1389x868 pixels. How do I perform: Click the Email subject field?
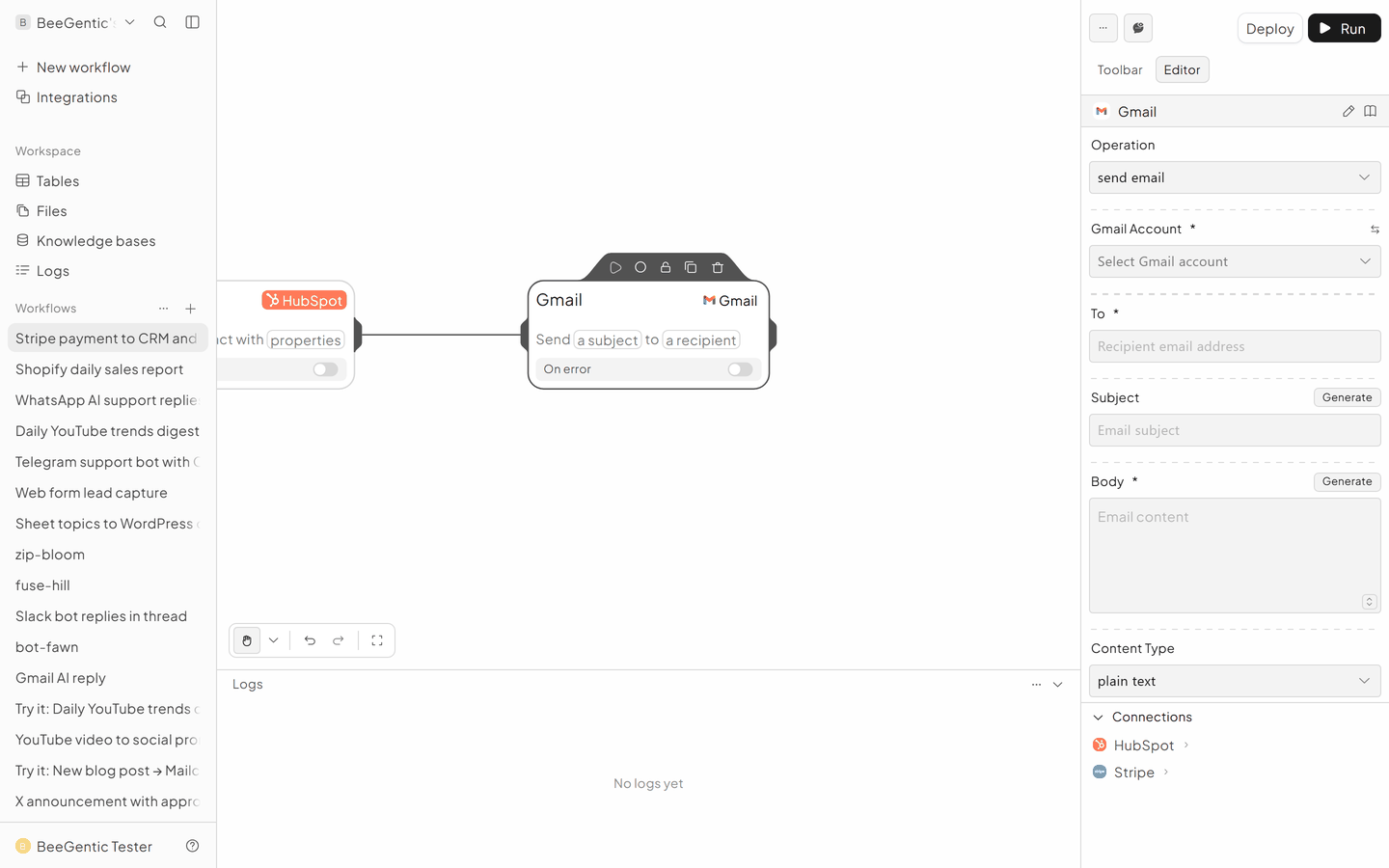1235,430
